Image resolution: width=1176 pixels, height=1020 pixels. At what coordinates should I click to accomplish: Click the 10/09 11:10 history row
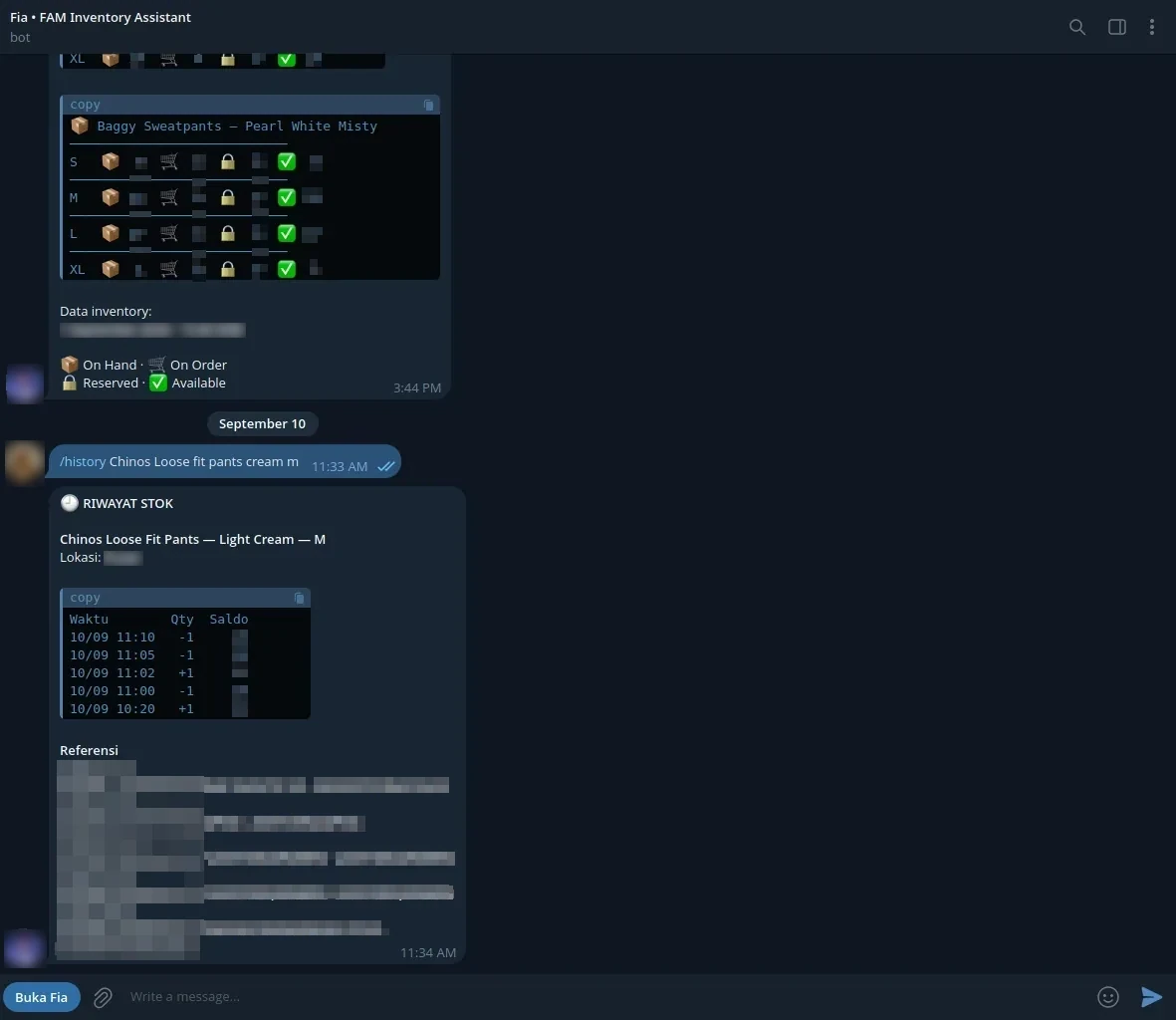[x=158, y=637]
